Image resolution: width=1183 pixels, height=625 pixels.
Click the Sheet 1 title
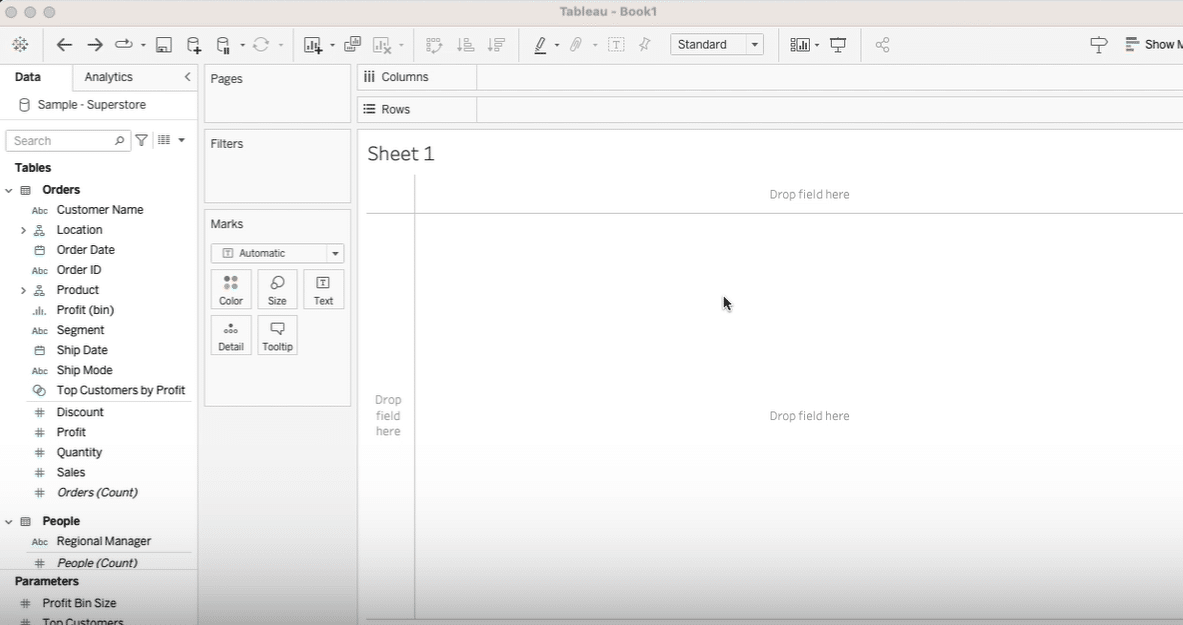(401, 154)
